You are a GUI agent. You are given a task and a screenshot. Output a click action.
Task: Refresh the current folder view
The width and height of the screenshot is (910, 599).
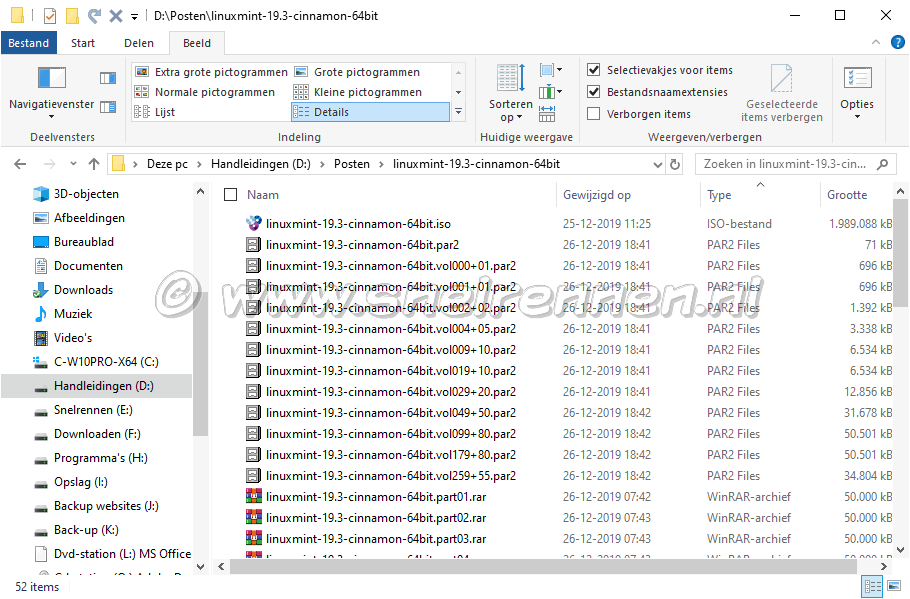(x=675, y=164)
